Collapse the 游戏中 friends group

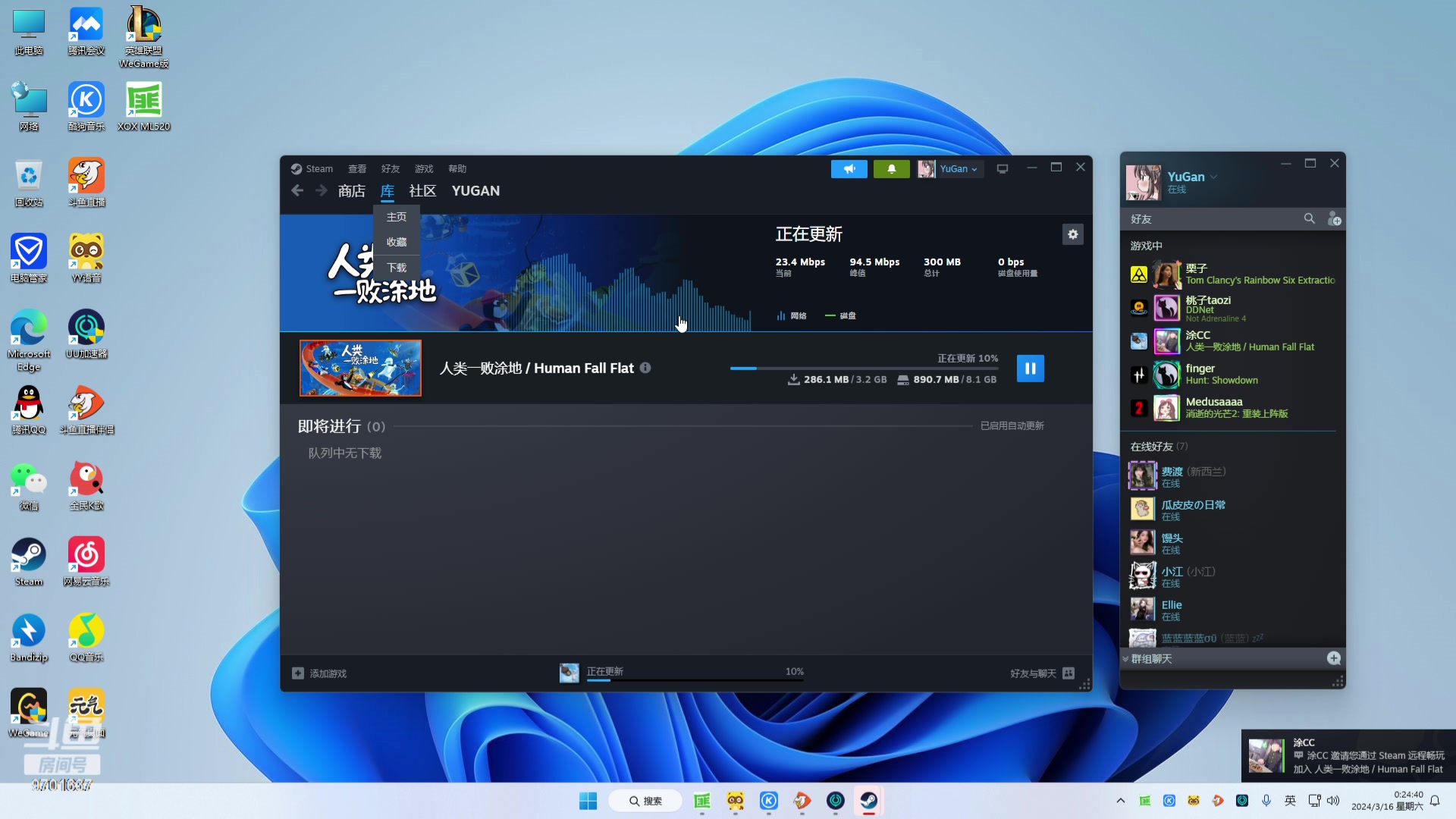click(x=1146, y=246)
